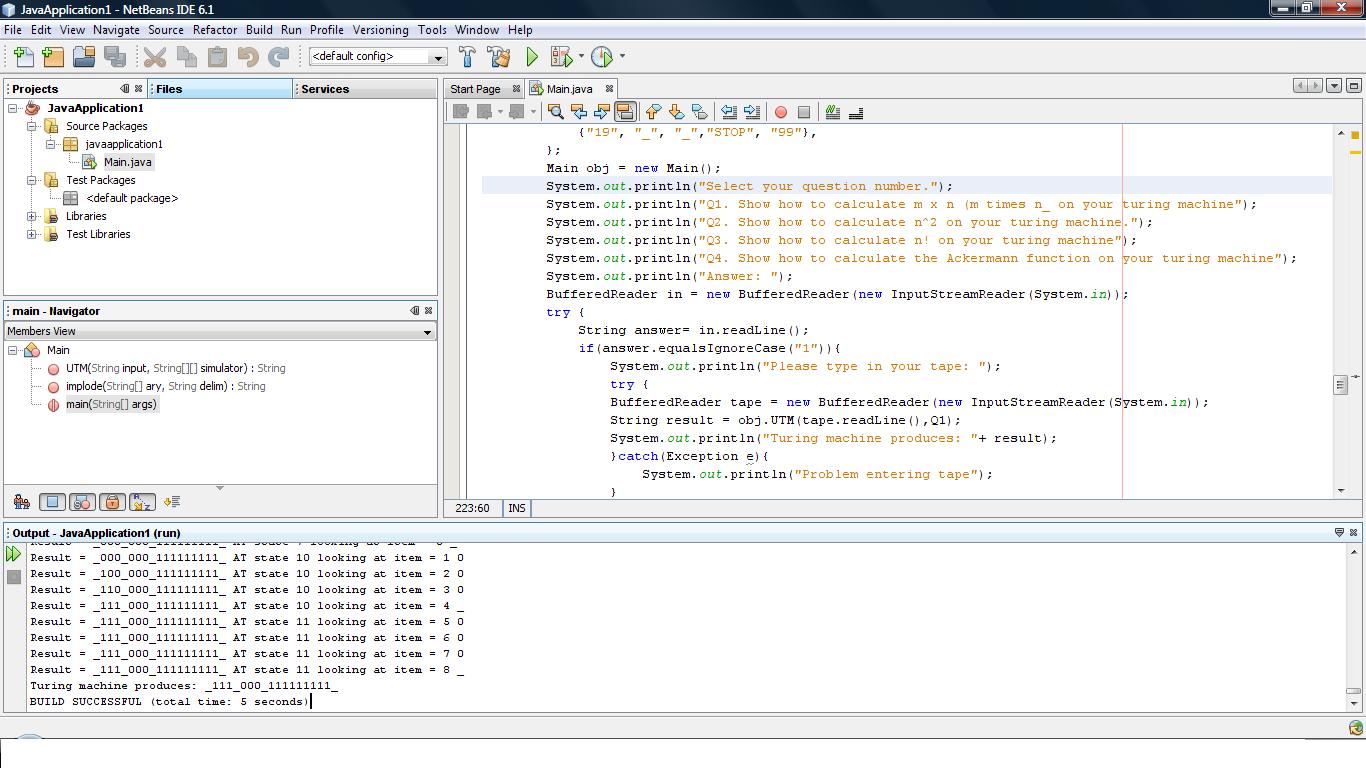
Task: Minimize the Navigator panel
Action: [x=415, y=311]
